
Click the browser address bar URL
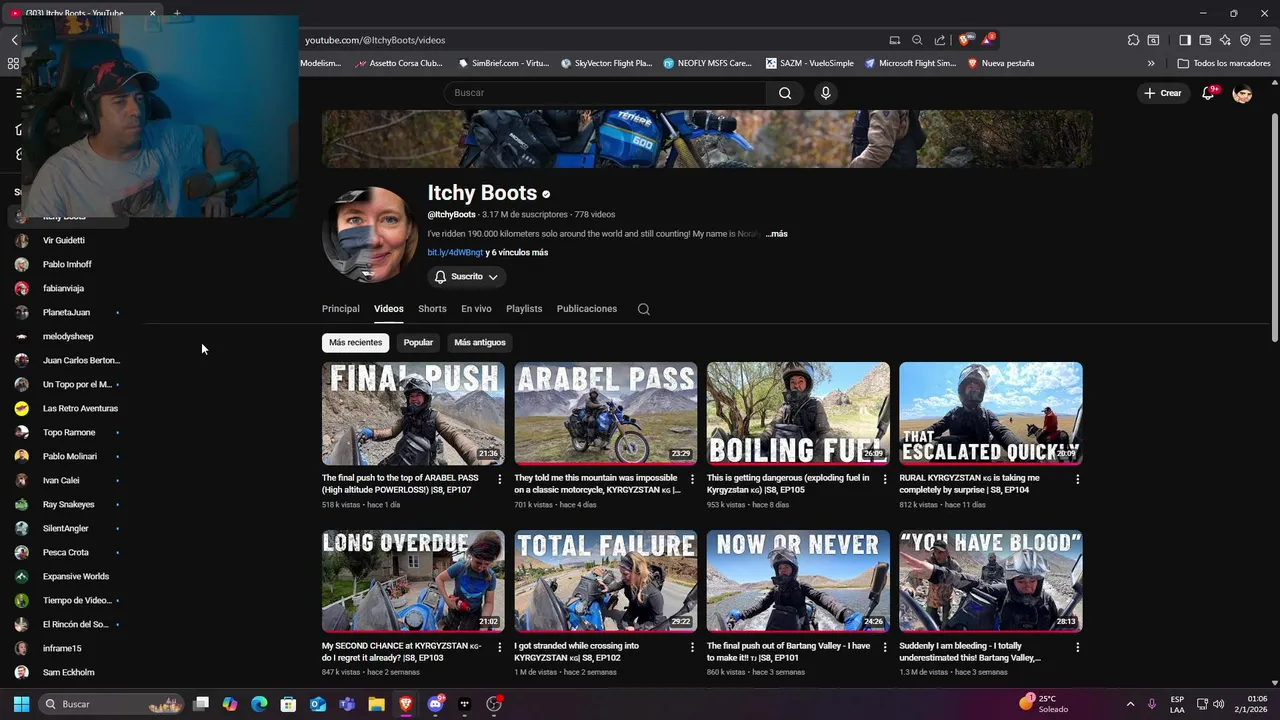pos(375,40)
